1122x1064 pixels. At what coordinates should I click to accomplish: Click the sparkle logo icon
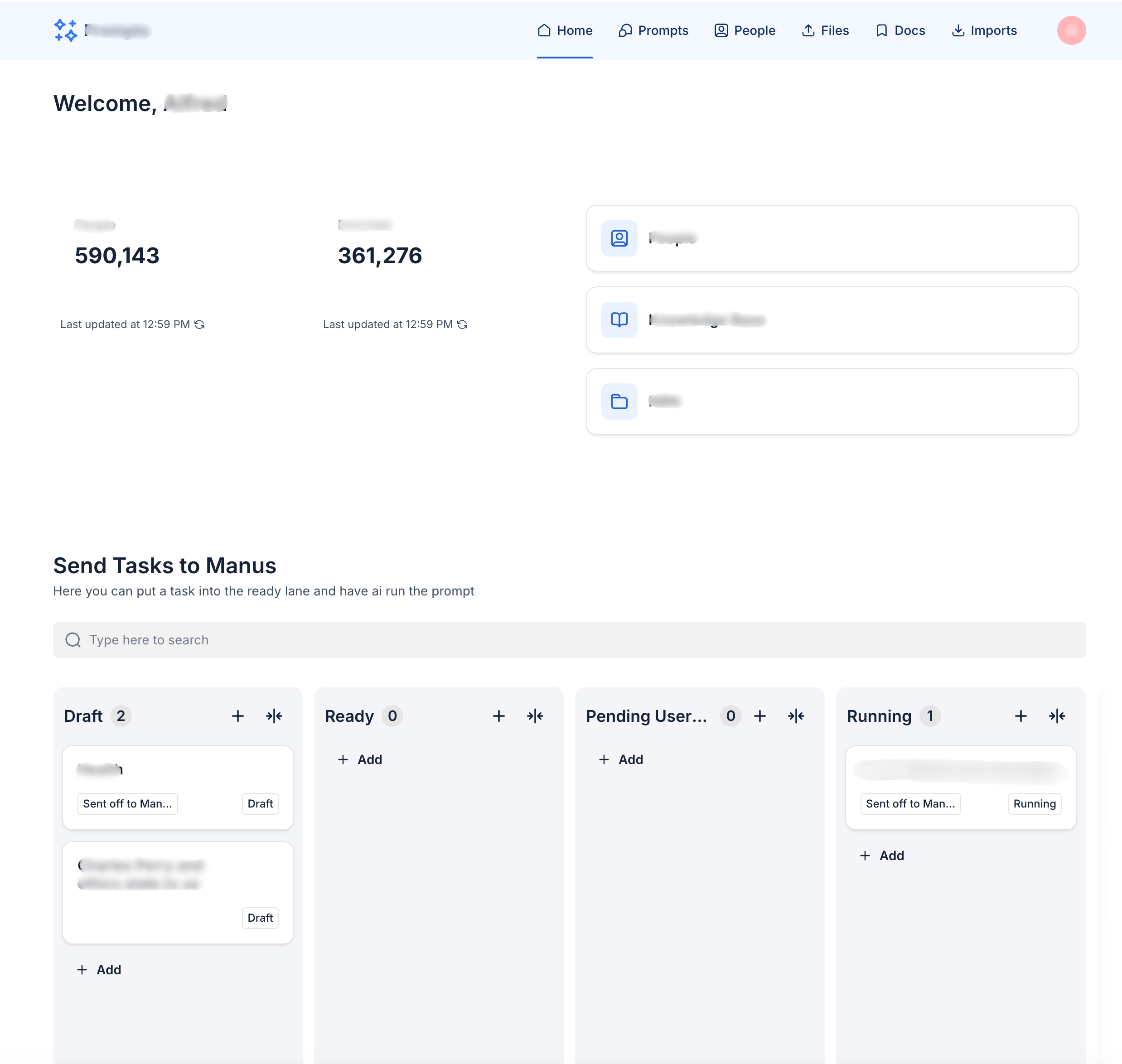coord(65,30)
